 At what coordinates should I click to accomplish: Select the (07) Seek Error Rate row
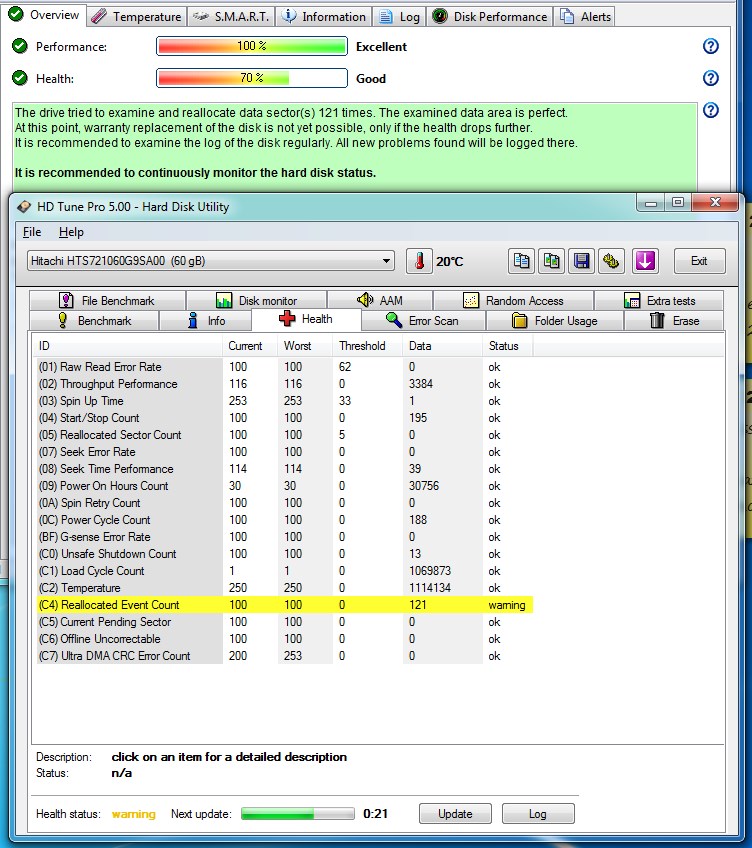pyautogui.click(x=285, y=452)
